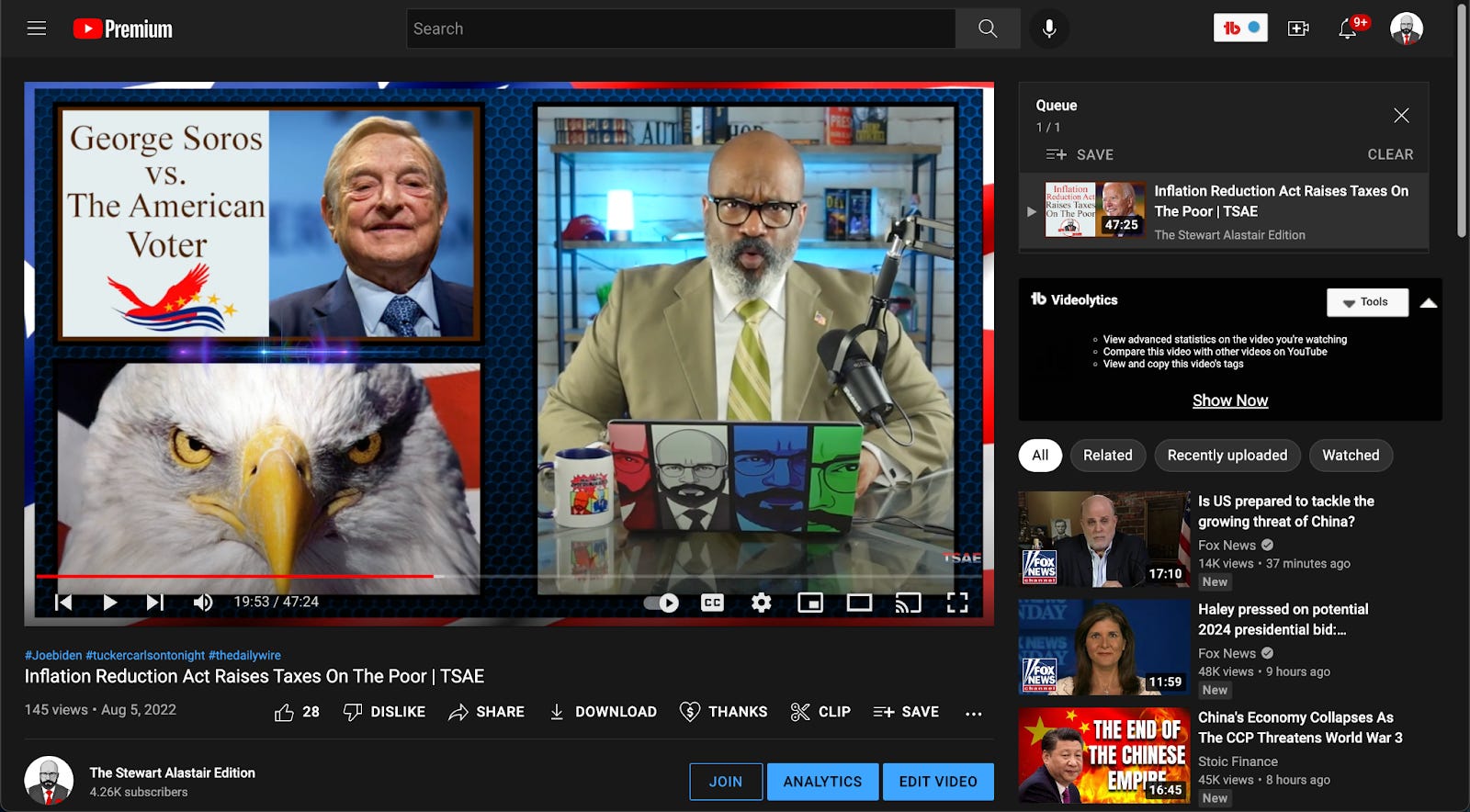Open Haley 2024 presidential bid thumbnail
1470x812 pixels.
coord(1103,648)
